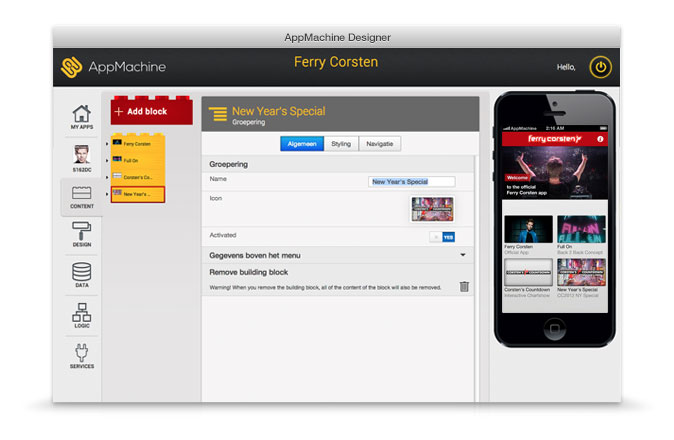Image resolution: width=674 pixels, height=440 pixels.
Task: Expand the Full On block arrow
Action: coord(107,161)
